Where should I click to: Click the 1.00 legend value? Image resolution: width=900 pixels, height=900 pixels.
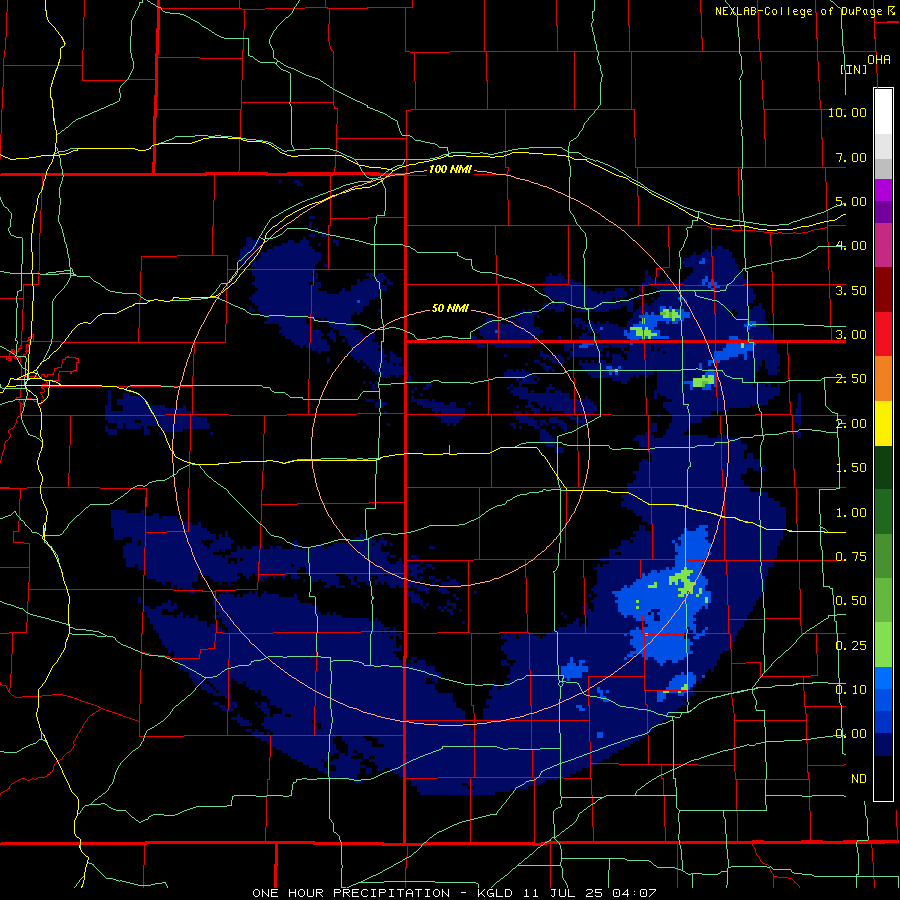851,513
